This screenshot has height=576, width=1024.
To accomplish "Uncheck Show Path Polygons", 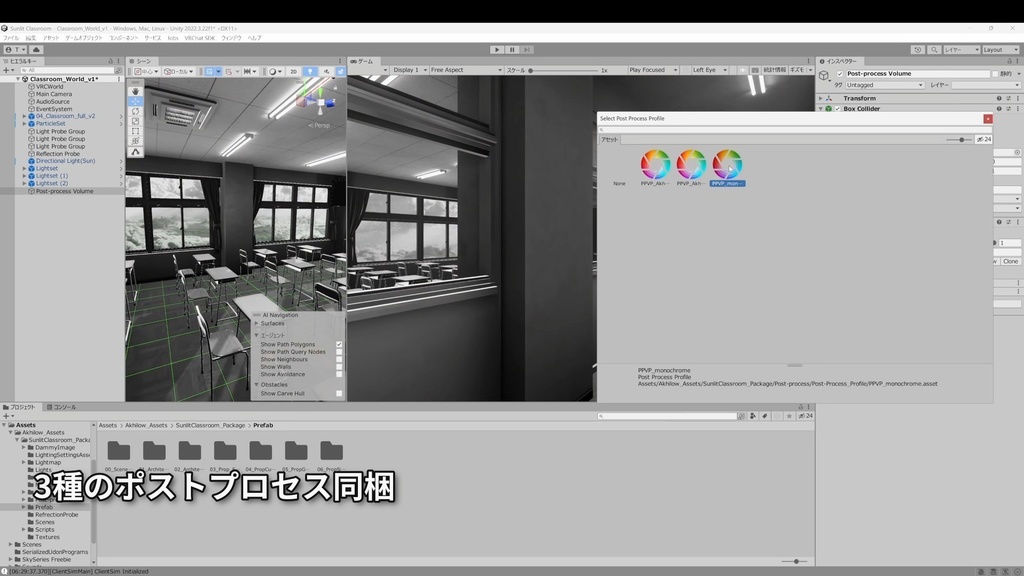I will click(341, 345).
